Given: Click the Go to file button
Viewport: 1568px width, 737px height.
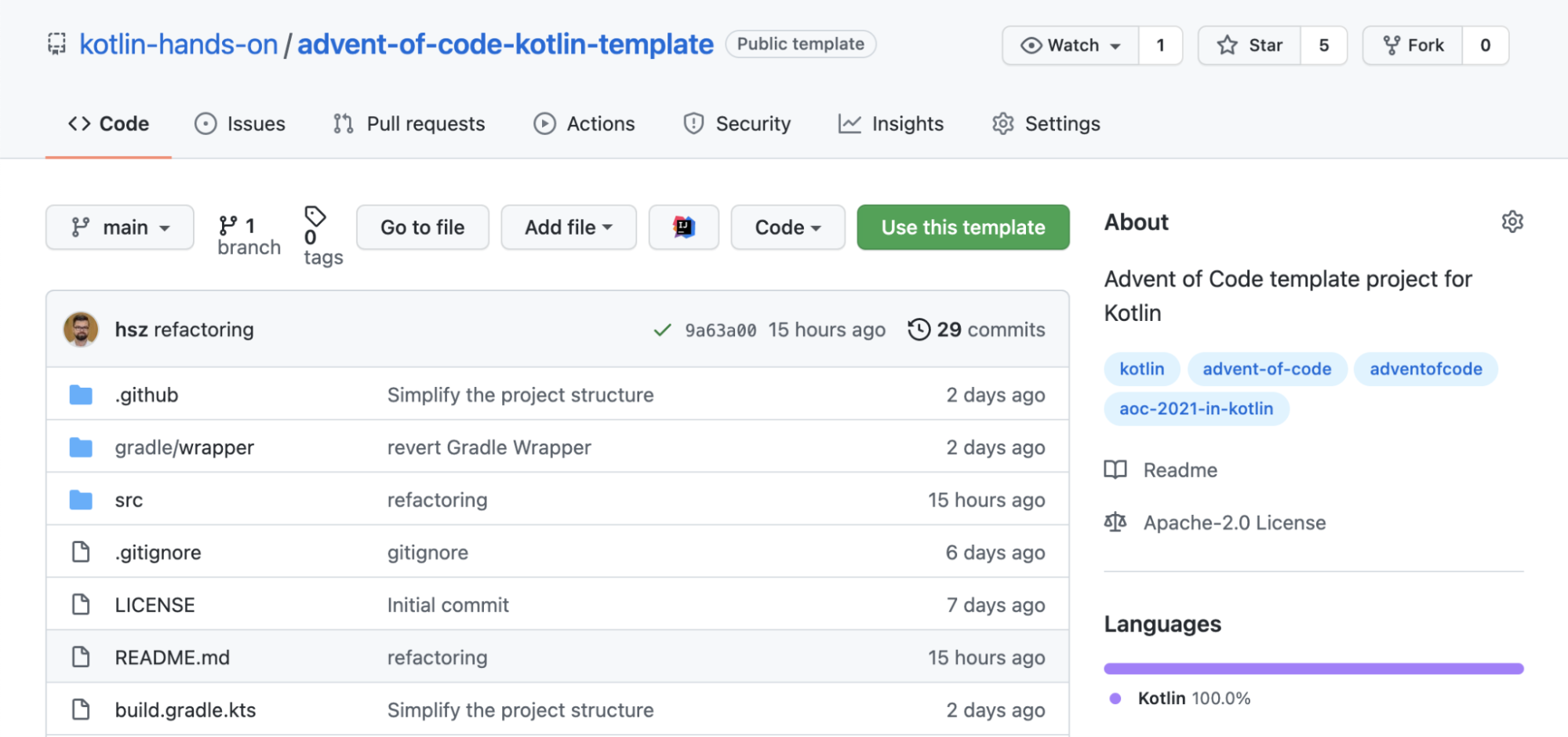Looking at the screenshot, I should coord(423,228).
